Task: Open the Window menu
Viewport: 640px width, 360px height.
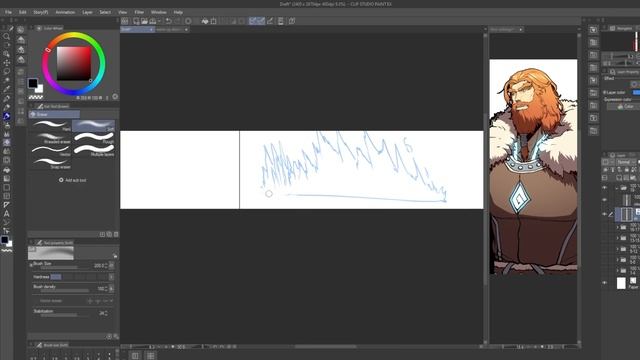Action: 158,12
